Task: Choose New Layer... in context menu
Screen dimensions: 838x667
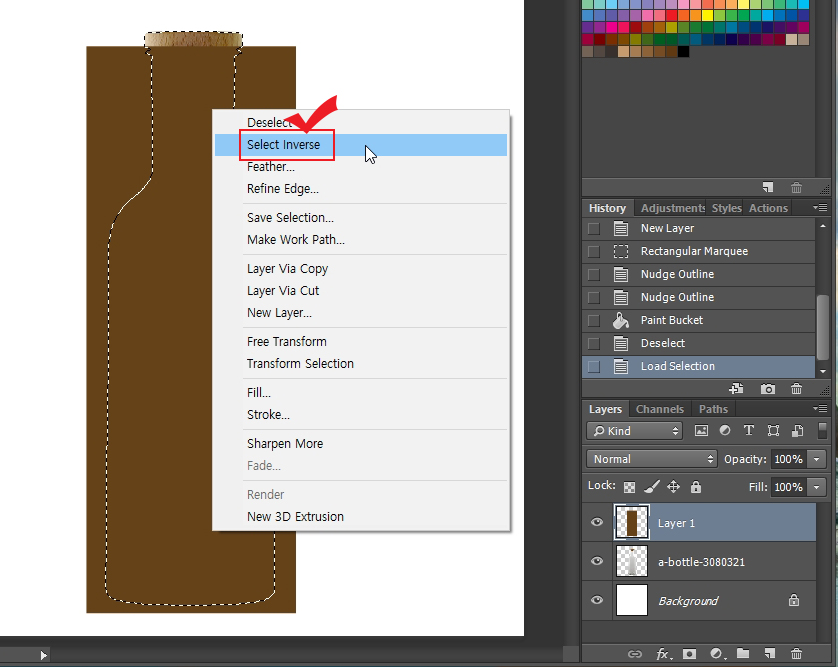Action: (x=361, y=313)
